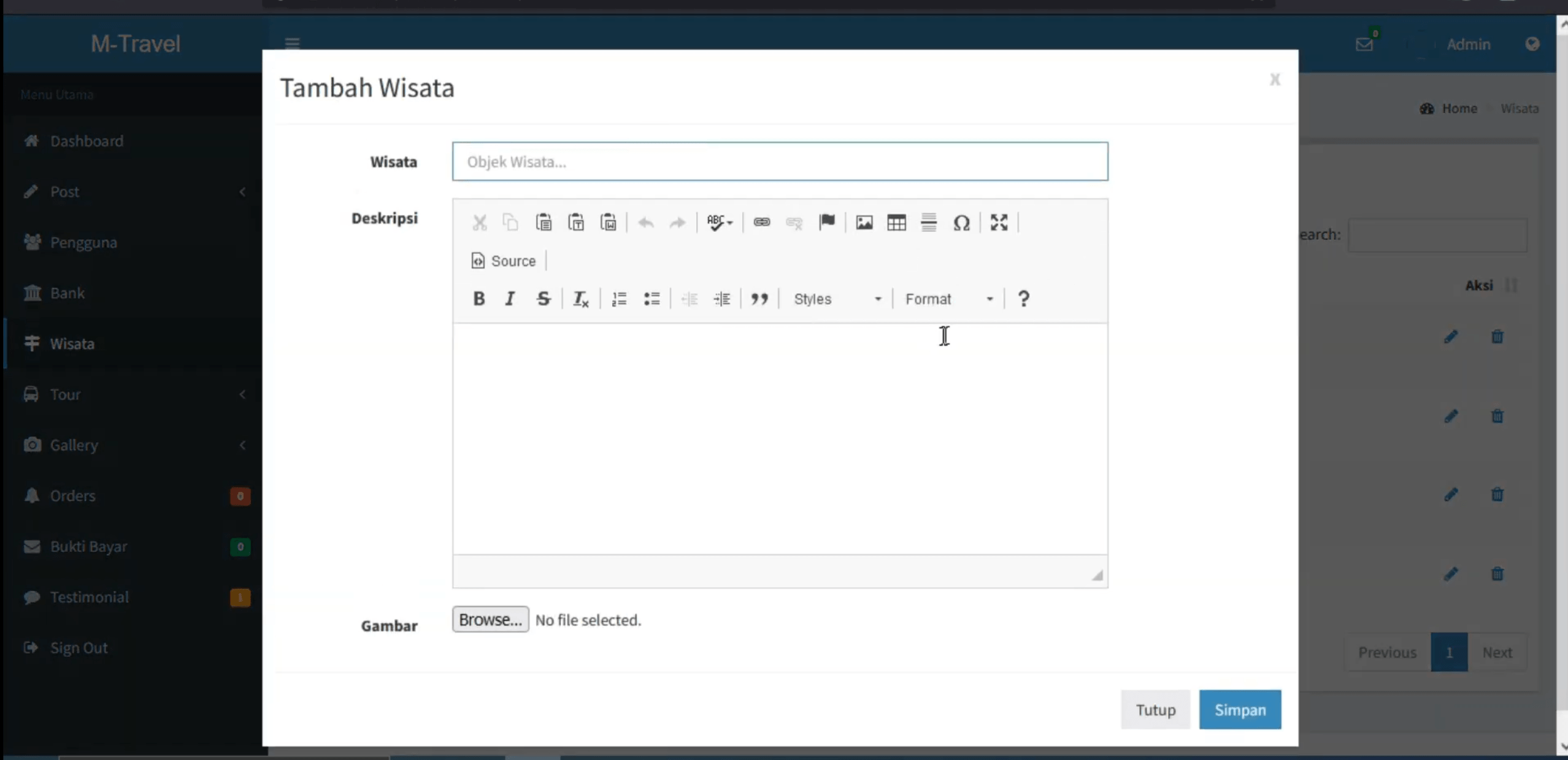Click the insert link icon
1568x760 pixels.
click(x=761, y=222)
